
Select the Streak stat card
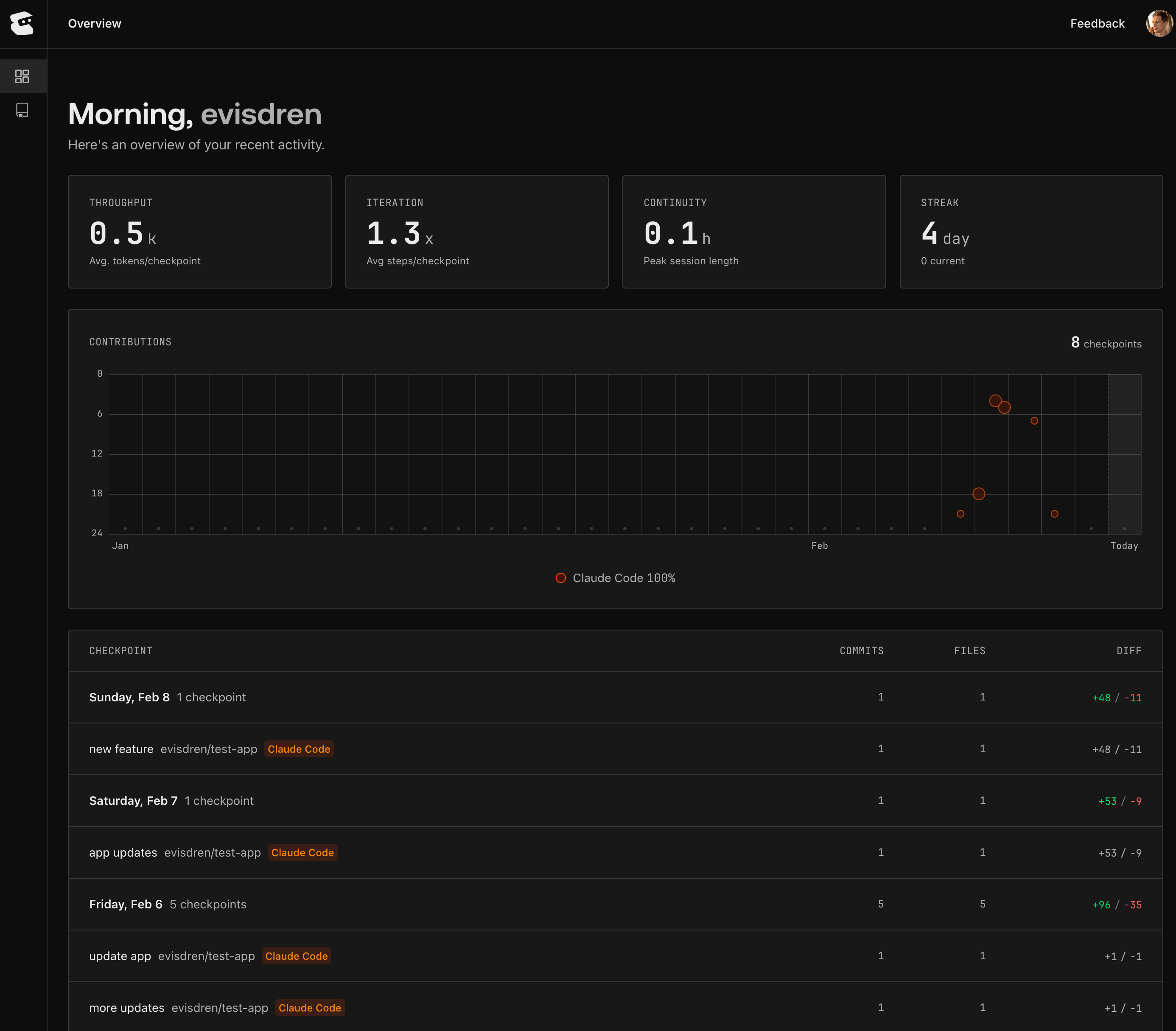coord(1031,231)
